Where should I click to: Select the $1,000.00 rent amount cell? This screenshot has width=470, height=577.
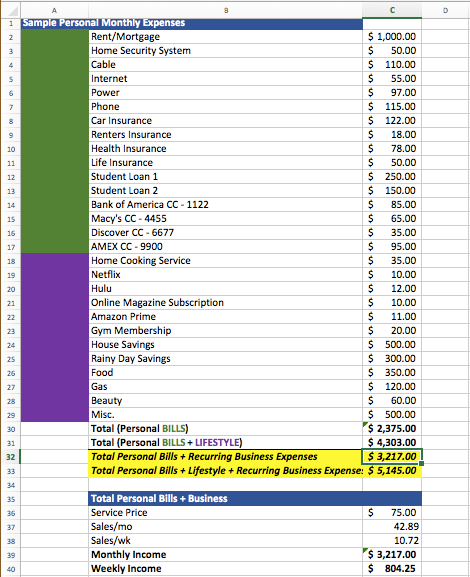tap(392, 36)
